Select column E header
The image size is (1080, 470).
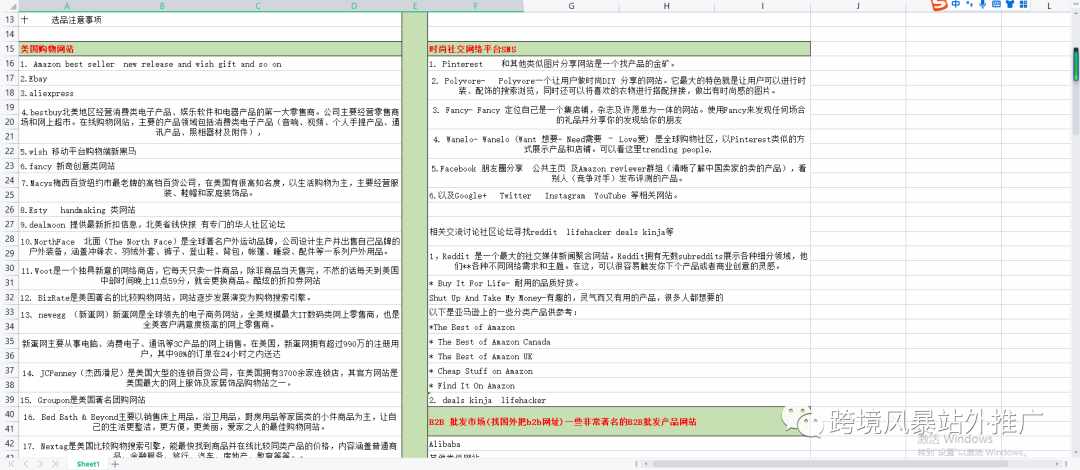click(415, 6)
